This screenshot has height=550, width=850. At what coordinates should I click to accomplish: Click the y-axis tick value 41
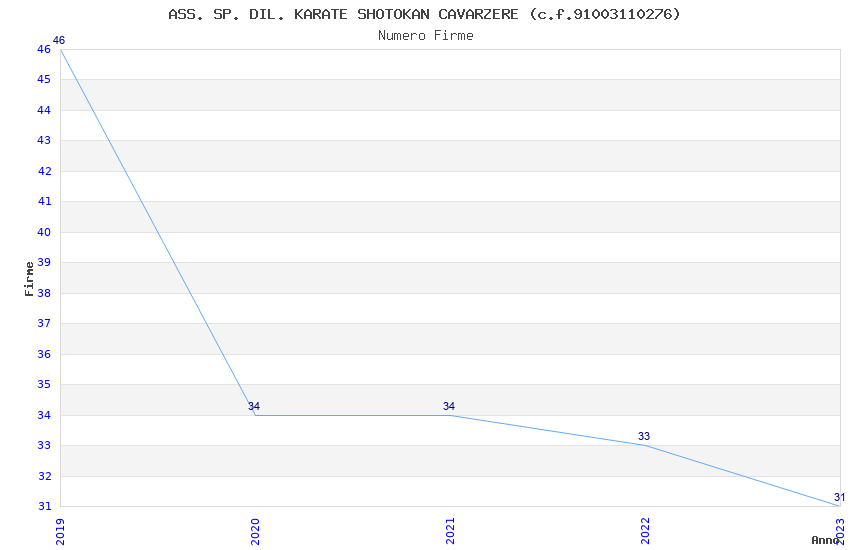tap(44, 202)
